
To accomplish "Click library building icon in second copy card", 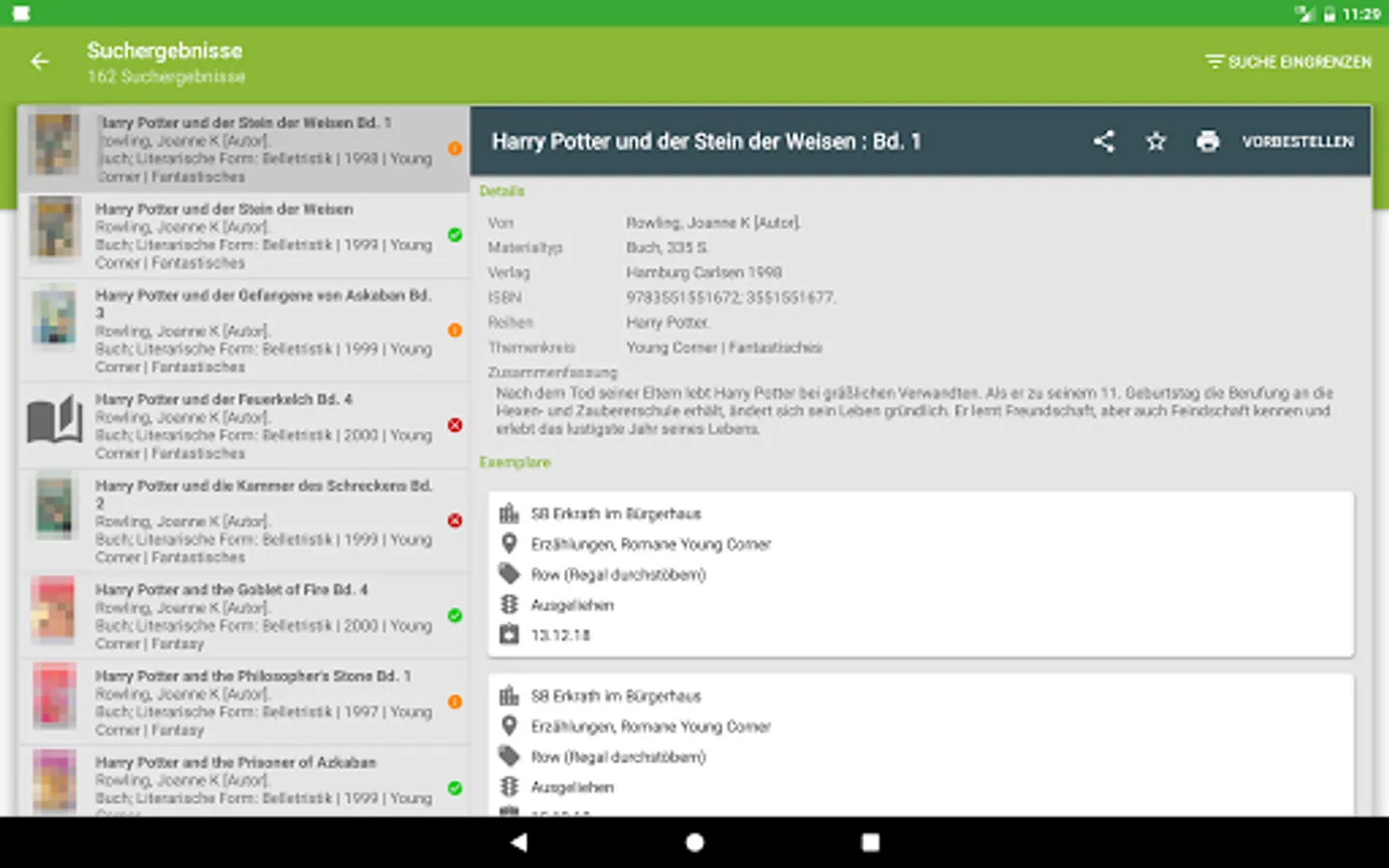I will pos(509,695).
